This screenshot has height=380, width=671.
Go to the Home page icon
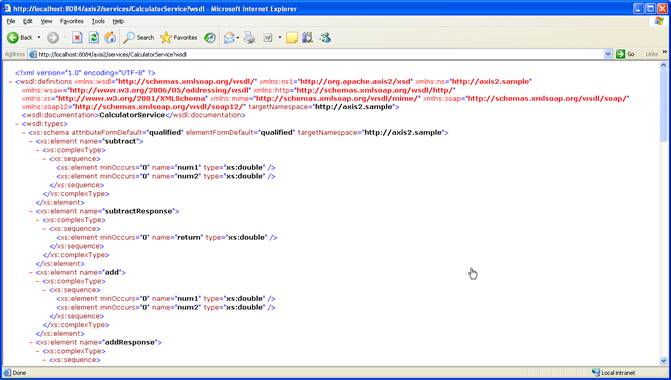(x=110, y=38)
